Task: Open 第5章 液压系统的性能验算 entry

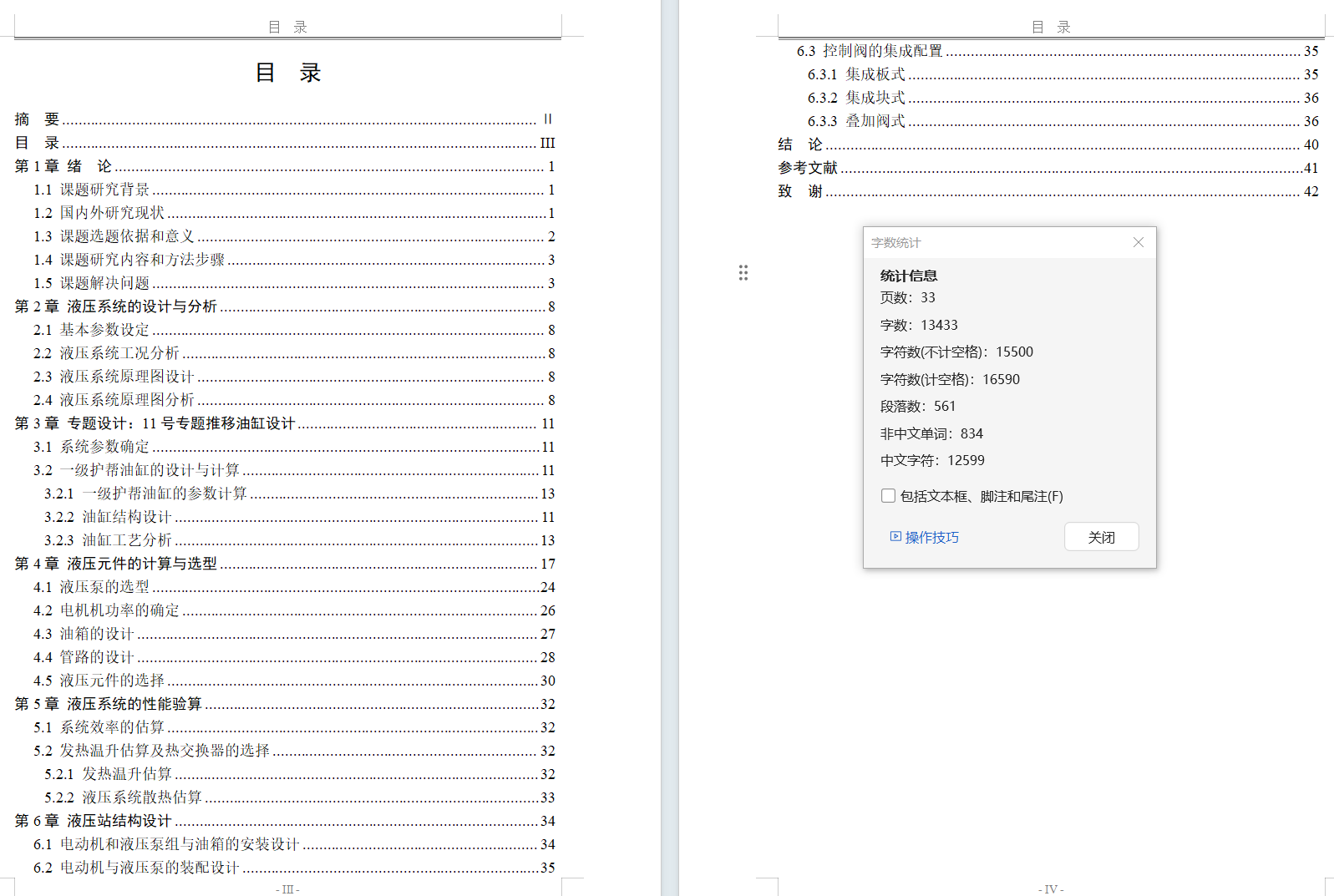Action: (285, 704)
